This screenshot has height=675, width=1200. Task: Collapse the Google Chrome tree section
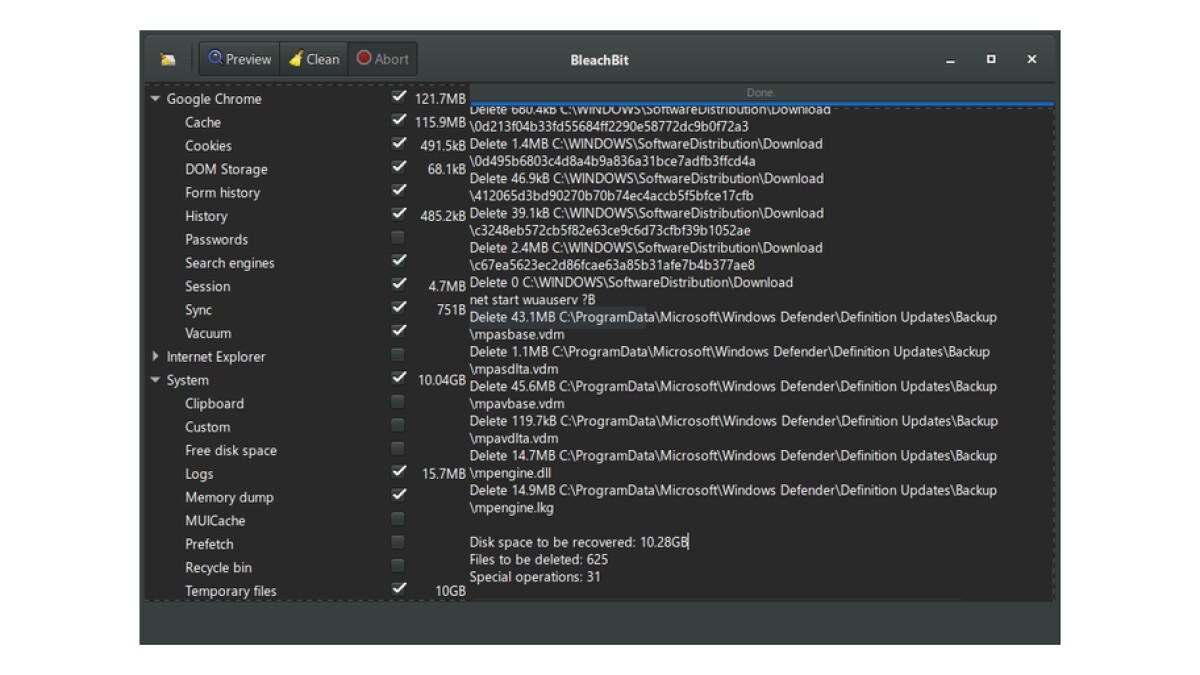(x=155, y=99)
